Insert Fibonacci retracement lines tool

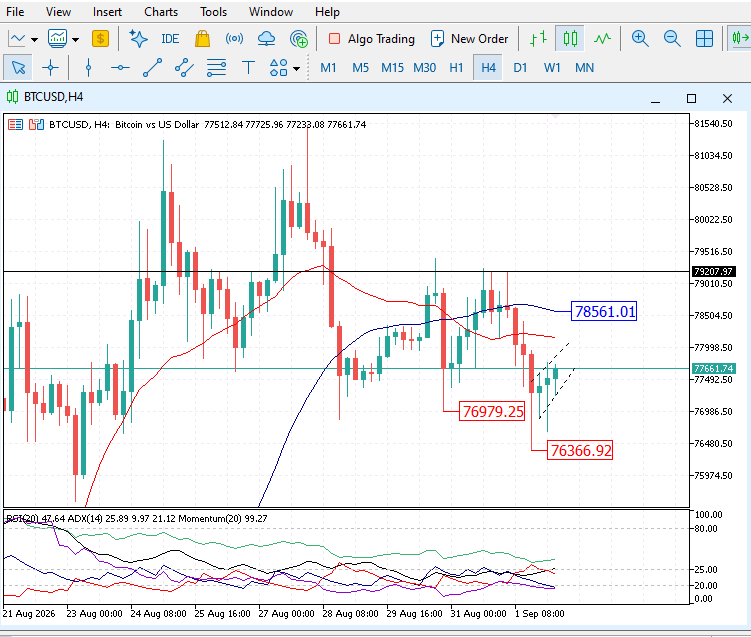point(216,68)
